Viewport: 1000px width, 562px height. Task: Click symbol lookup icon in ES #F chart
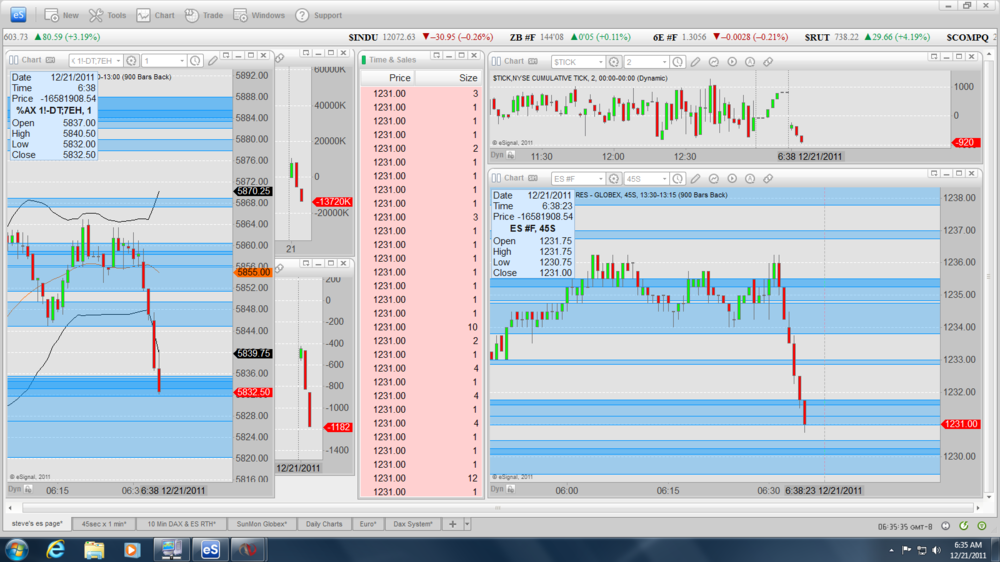[614, 179]
